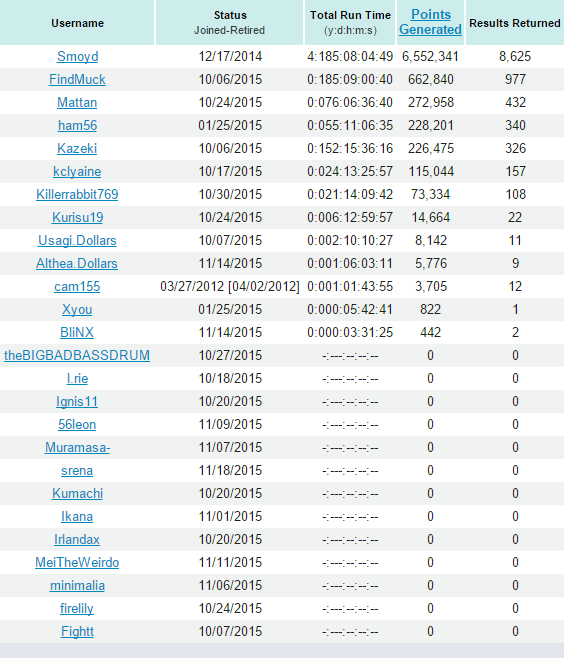The width and height of the screenshot is (564, 658).
Task: Visit theBIGBADBASSDRUM's member page
Action: 77,355
